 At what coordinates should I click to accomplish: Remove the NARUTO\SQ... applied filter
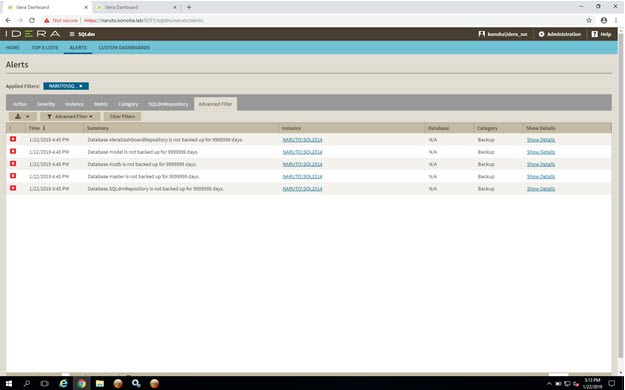tap(81, 86)
